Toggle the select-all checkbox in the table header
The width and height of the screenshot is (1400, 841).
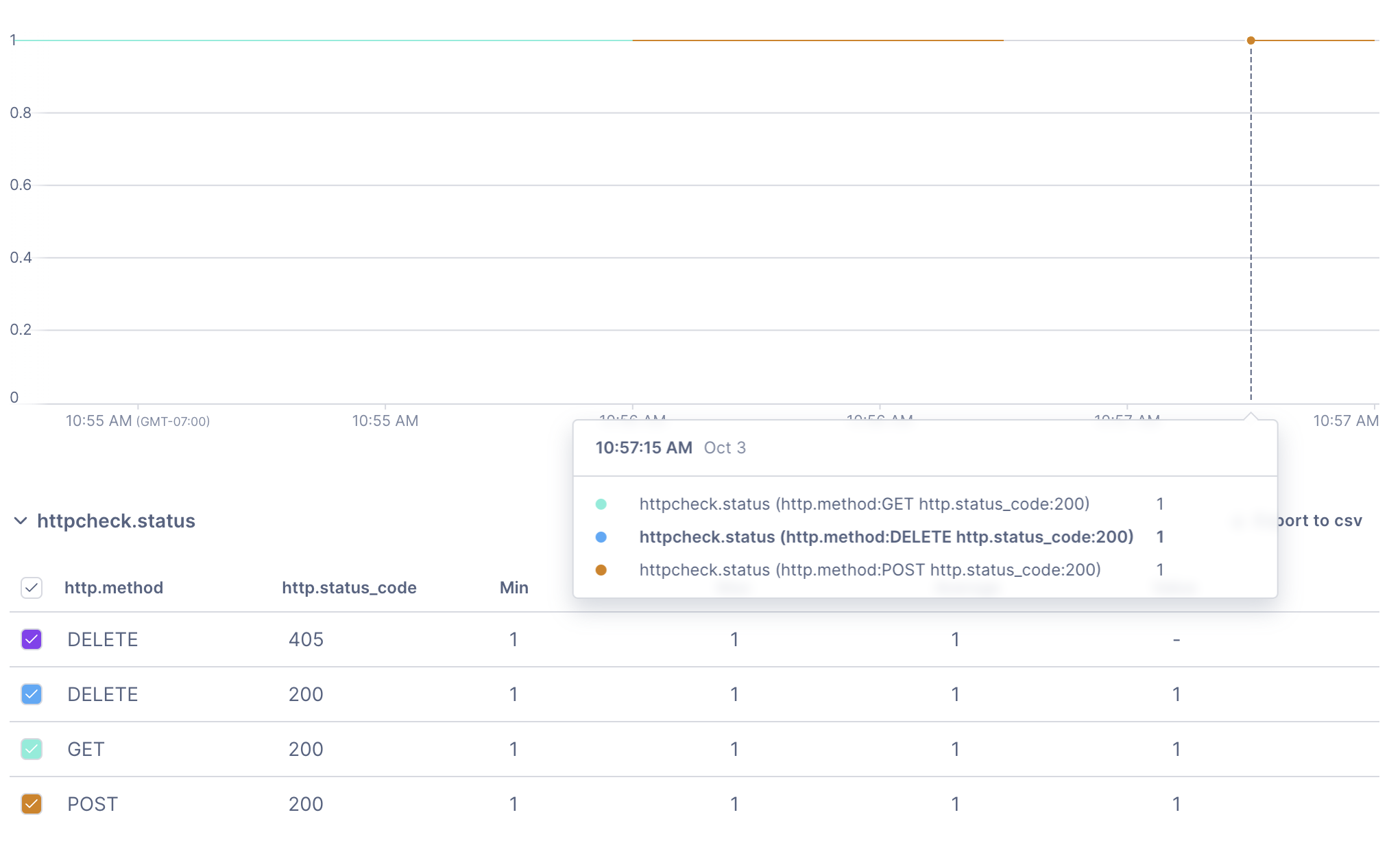point(31,588)
